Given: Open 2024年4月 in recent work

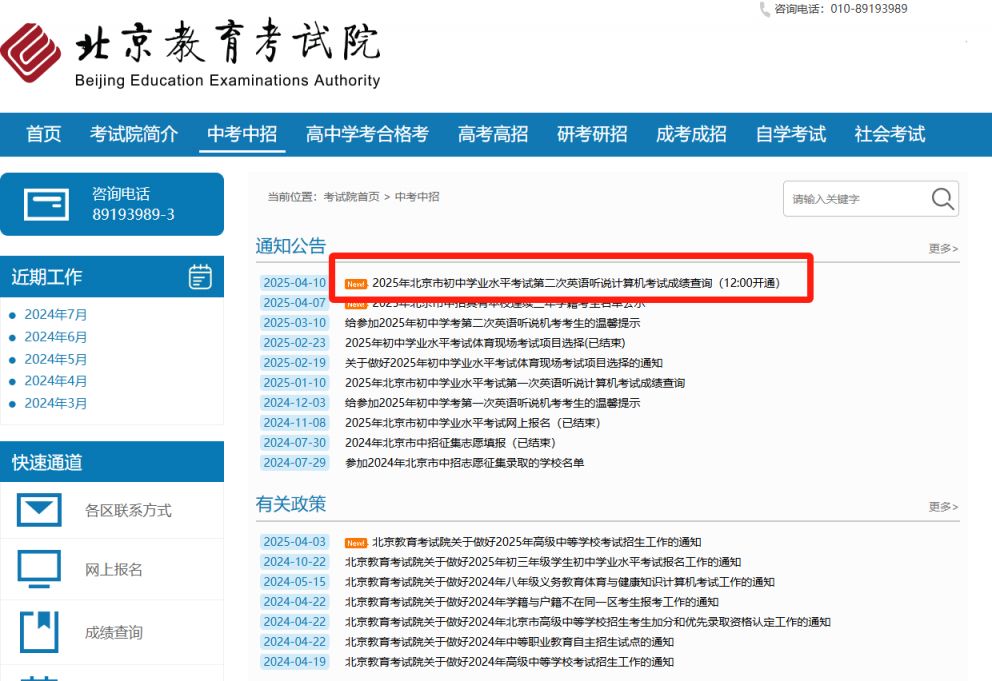Looking at the screenshot, I should click(x=56, y=381).
